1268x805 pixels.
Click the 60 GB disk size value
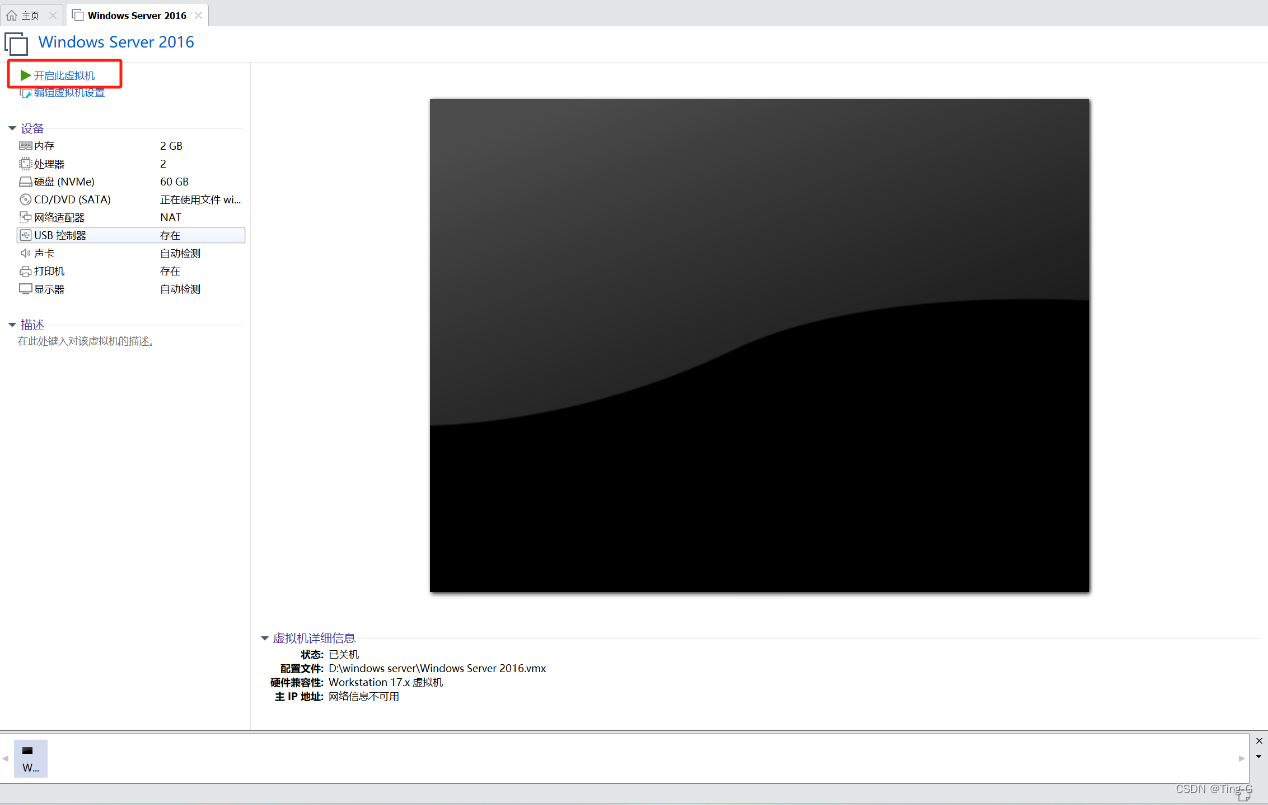click(x=174, y=182)
